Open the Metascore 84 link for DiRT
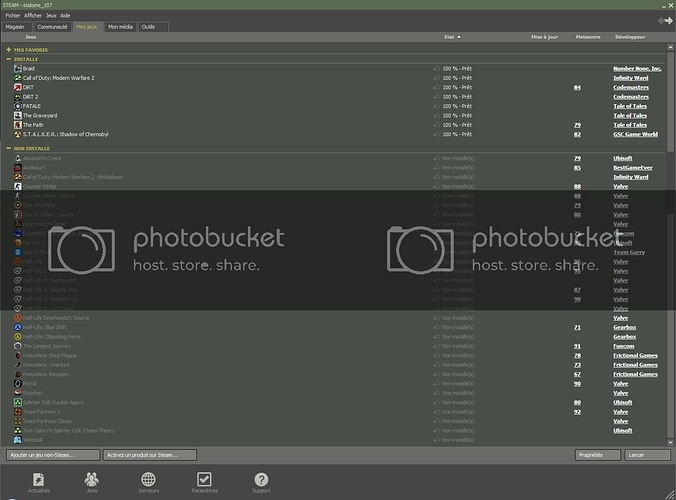676x500 pixels. (577, 88)
